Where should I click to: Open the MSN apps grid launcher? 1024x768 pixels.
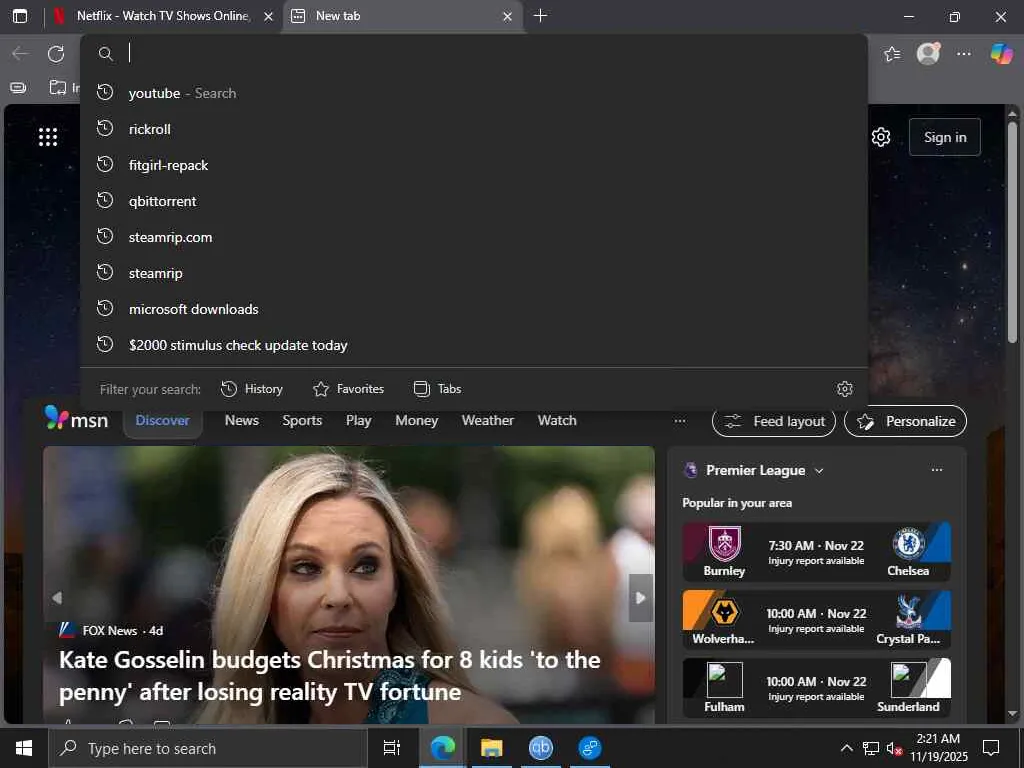pyautogui.click(x=48, y=137)
